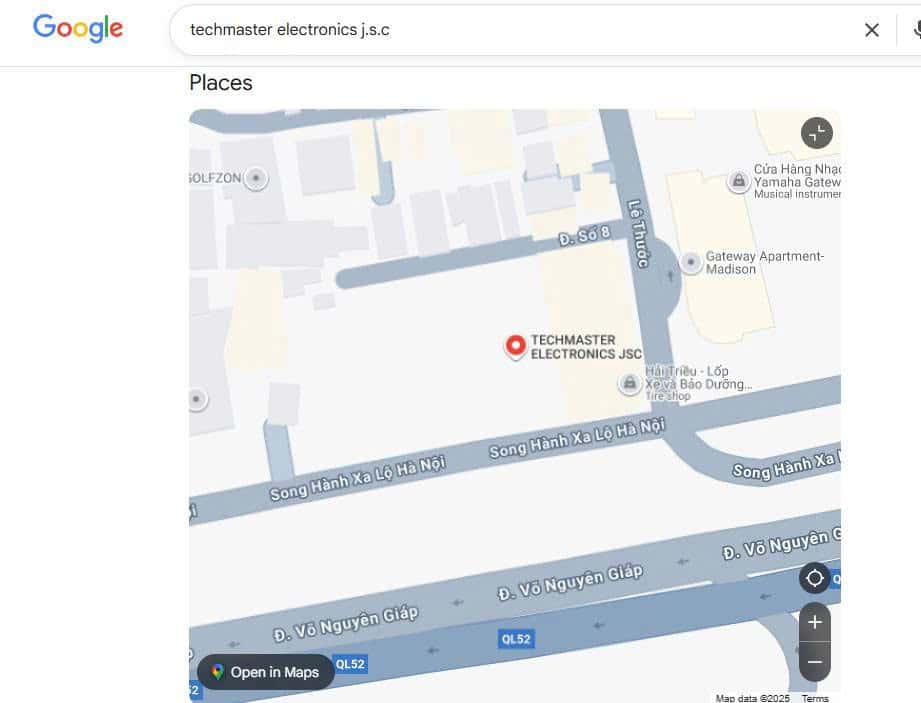
Task: Click the show my location button
Action: (815, 578)
